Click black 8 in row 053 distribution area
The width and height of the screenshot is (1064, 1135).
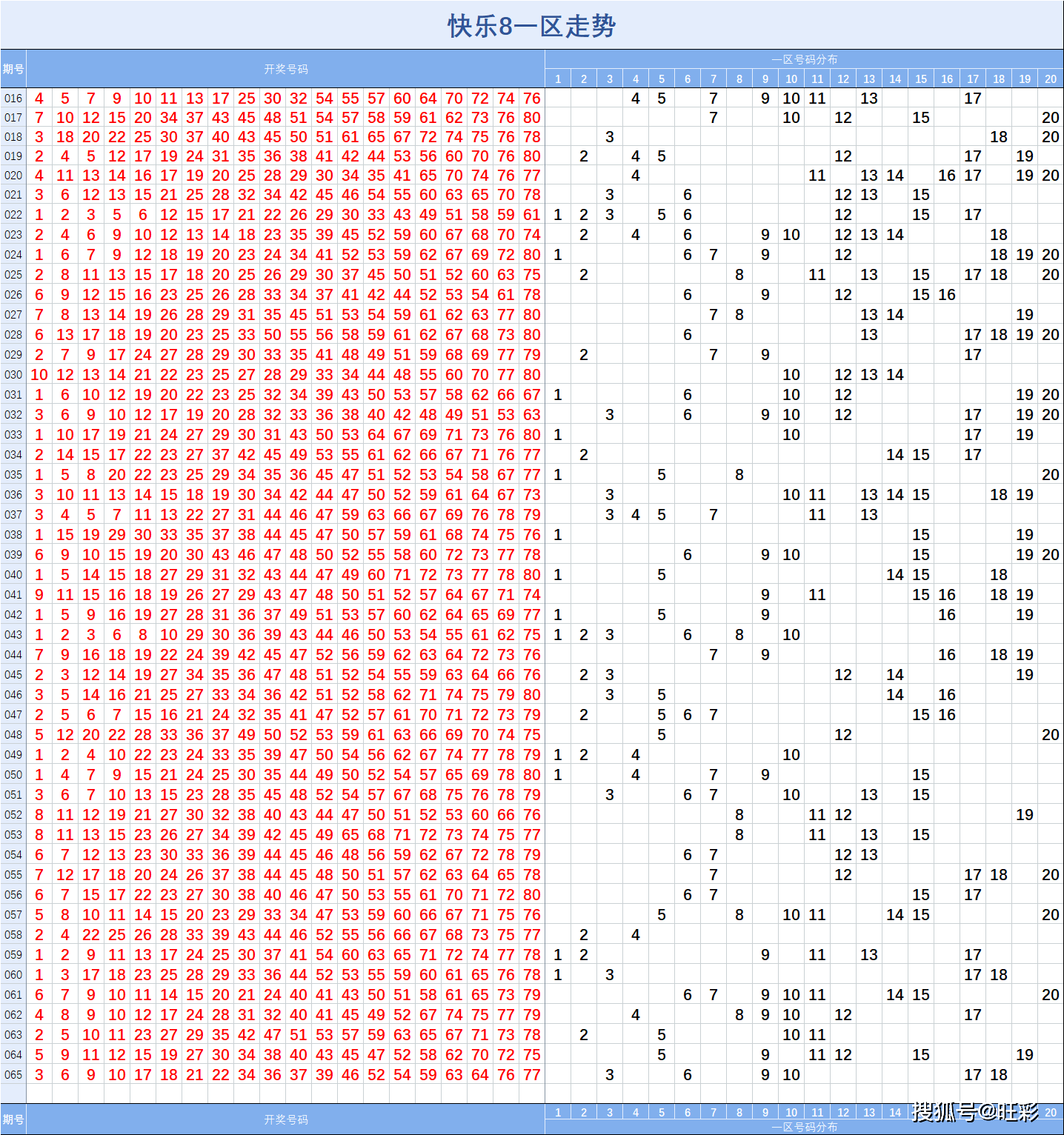tap(739, 835)
